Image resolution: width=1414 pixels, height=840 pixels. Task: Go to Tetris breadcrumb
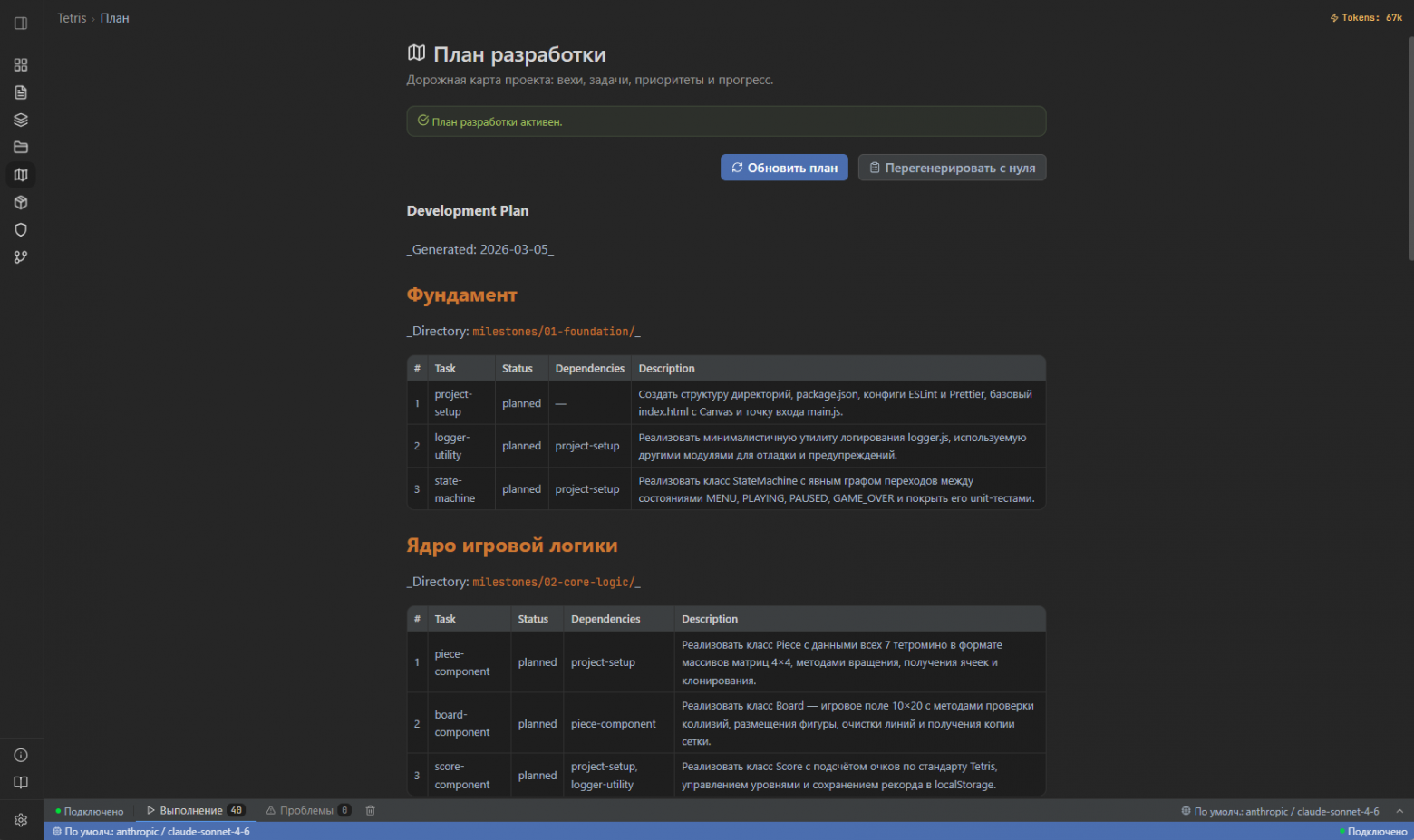(x=72, y=18)
